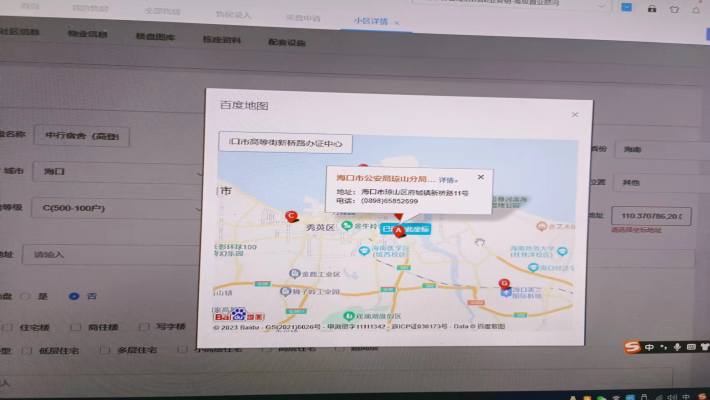Check the 低层住宅 checkbox
Screen dimensions: 710x400
point(27,350)
